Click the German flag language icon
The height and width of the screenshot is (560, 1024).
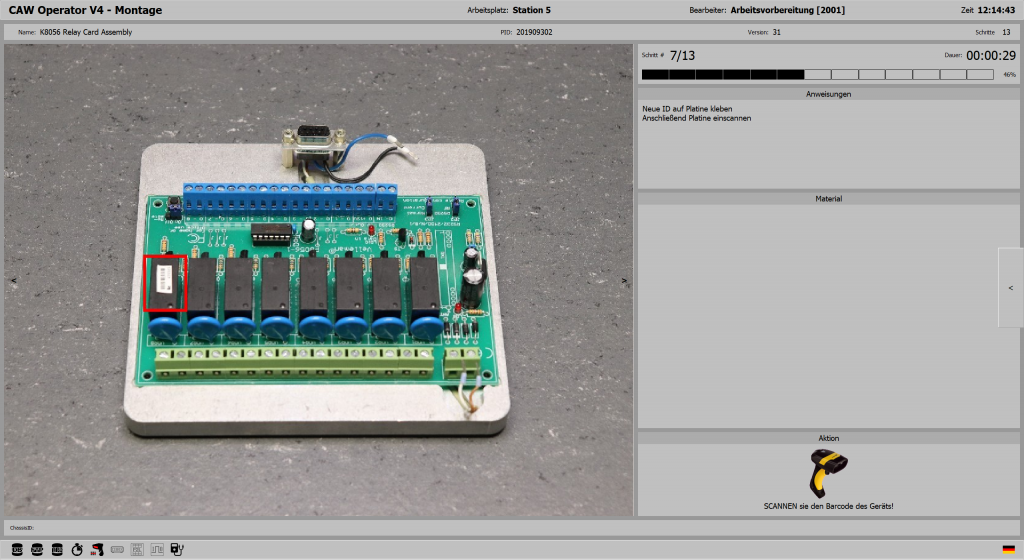tap(1009, 550)
